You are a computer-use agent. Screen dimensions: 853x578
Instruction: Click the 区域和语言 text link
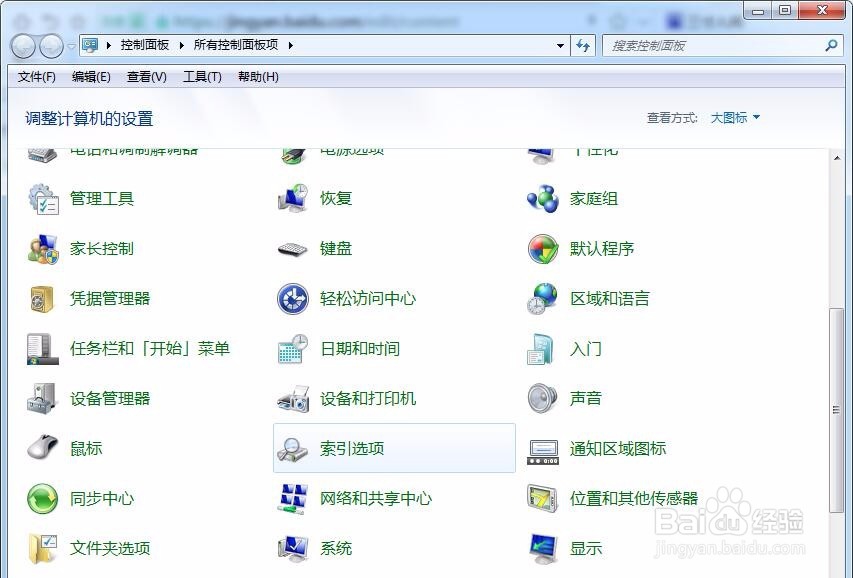click(610, 298)
